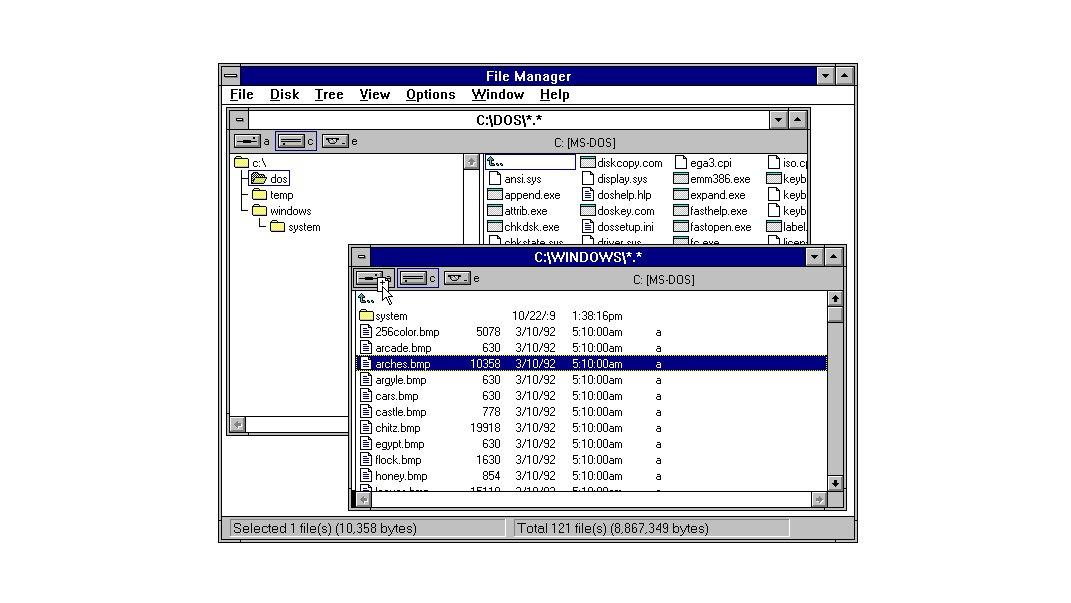Select the doskey.com program icon
The image size is (1071, 603).
[x=587, y=211]
